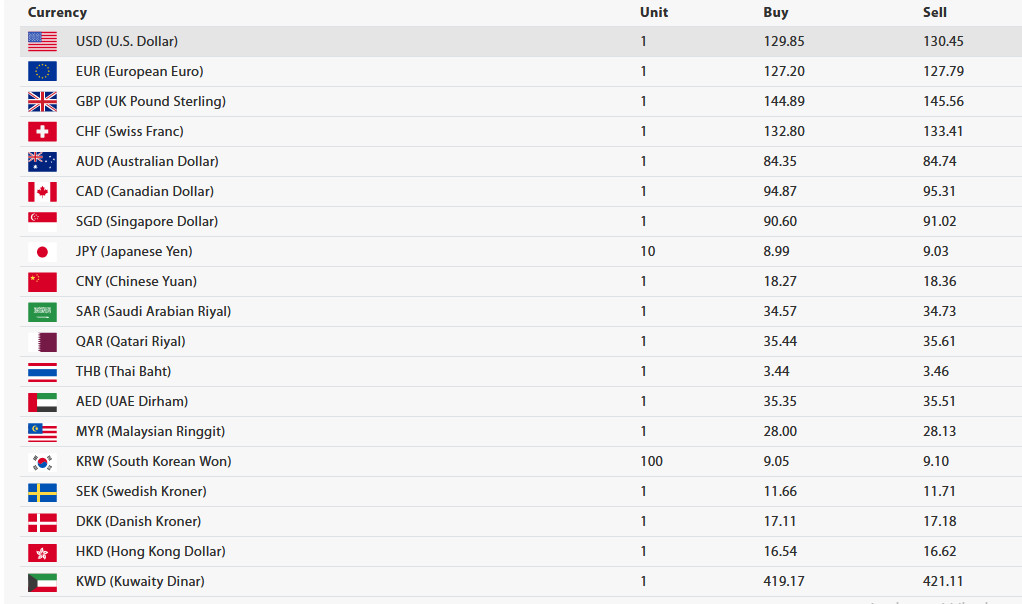1022x604 pixels.
Task: Click the Sell column header
Action: pos(935,12)
